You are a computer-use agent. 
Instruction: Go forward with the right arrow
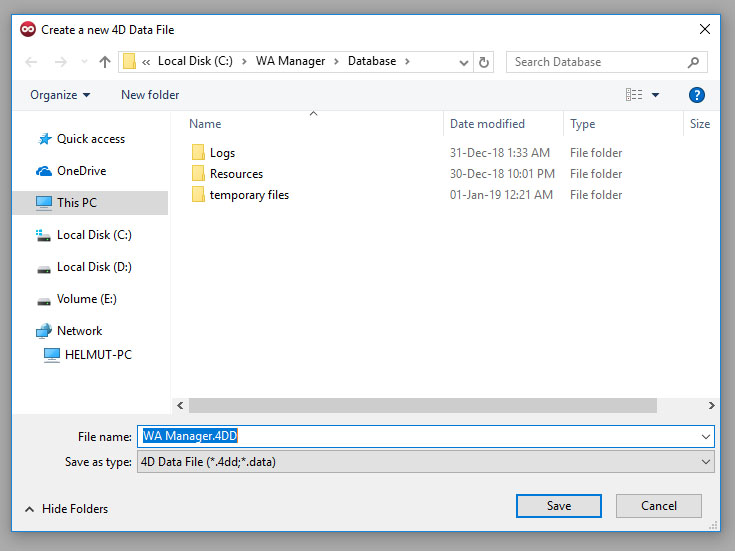60,62
